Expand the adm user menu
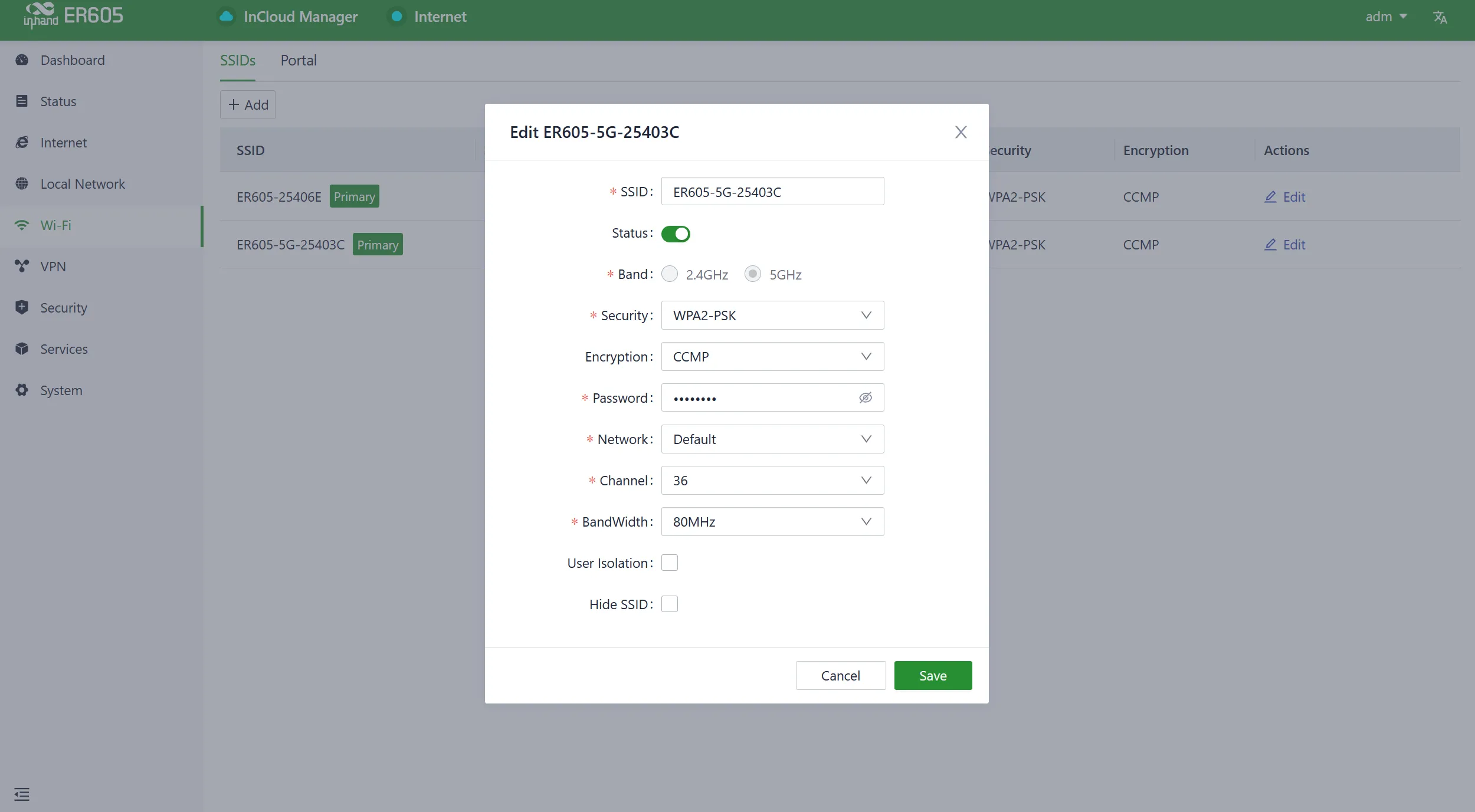The image size is (1475, 812). pyautogui.click(x=1386, y=17)
